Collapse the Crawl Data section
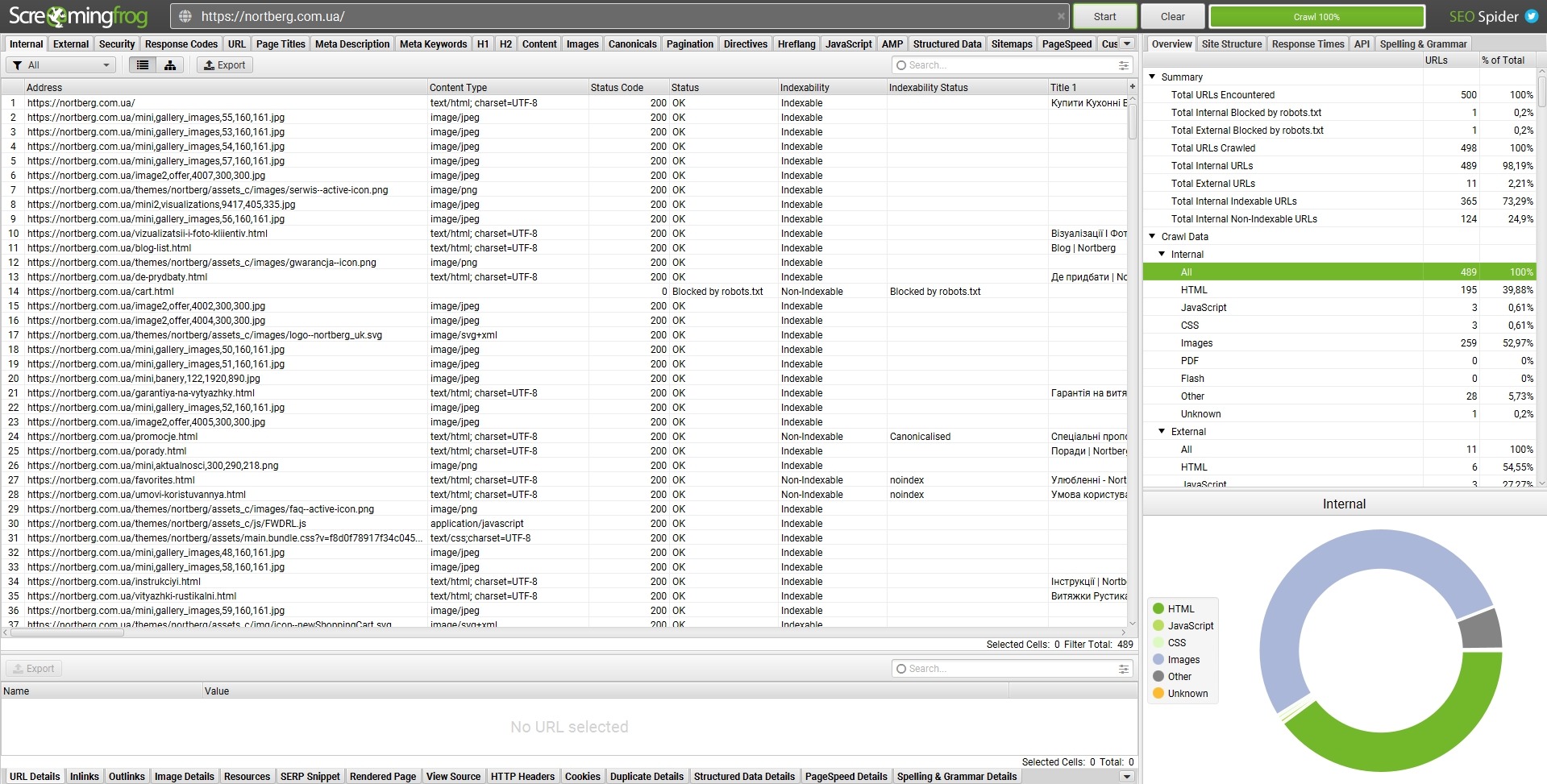Image resolution: width=1547 pixels, height=784 pixels. tap(1153, 236)
